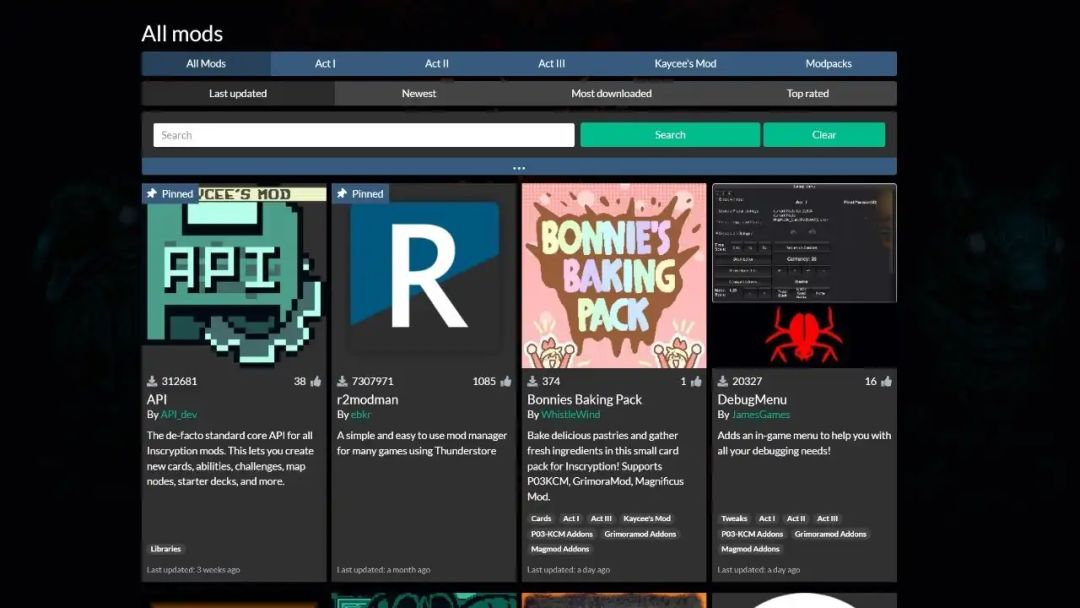Click download icon on Bonnies Baking Pack

click(532, 381)
